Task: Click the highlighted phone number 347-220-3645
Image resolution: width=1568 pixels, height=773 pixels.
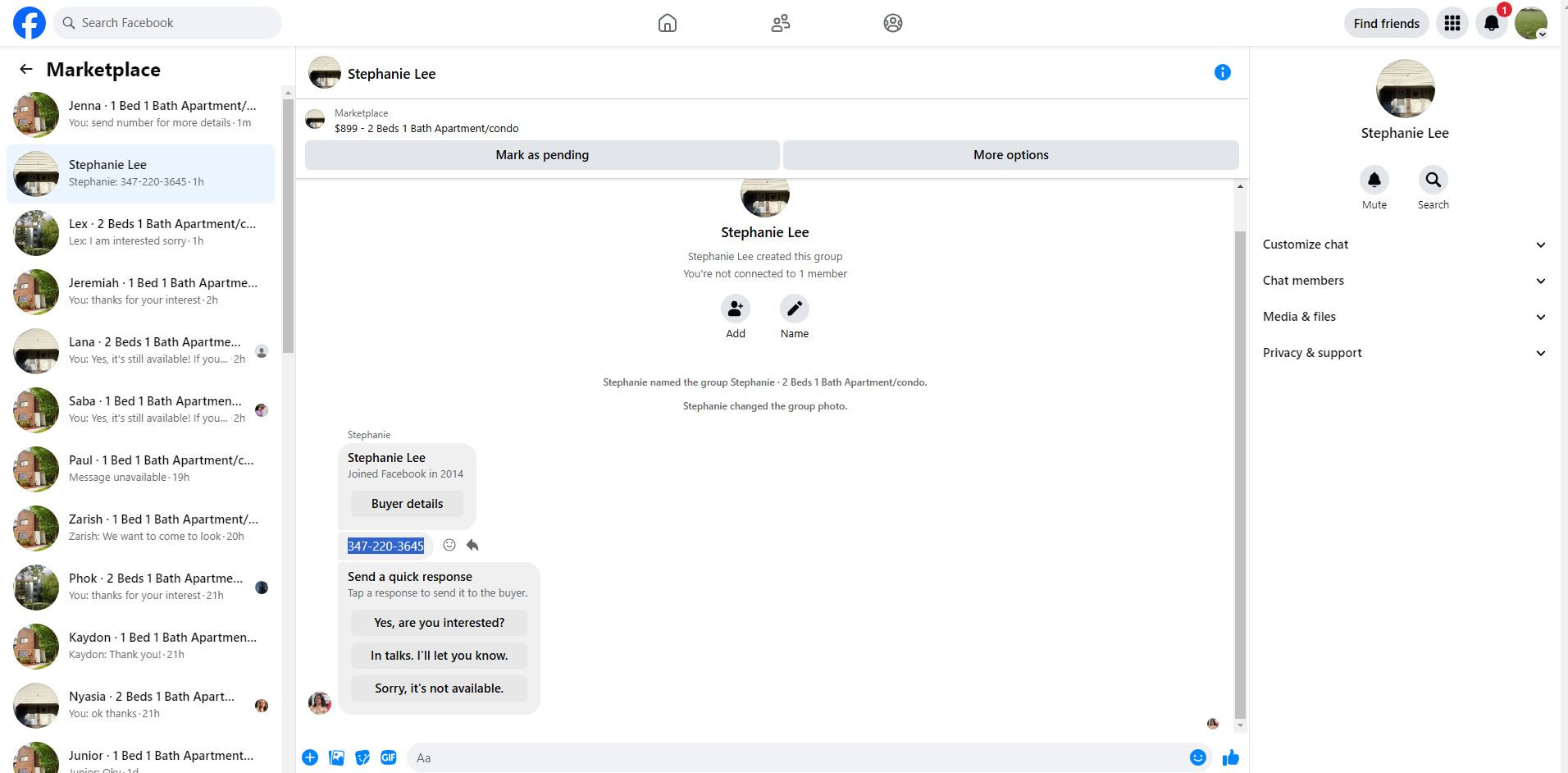Action: 385,546
